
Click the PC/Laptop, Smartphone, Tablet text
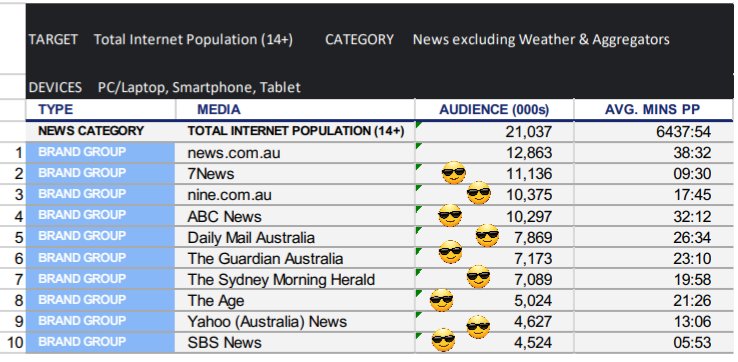200,88
